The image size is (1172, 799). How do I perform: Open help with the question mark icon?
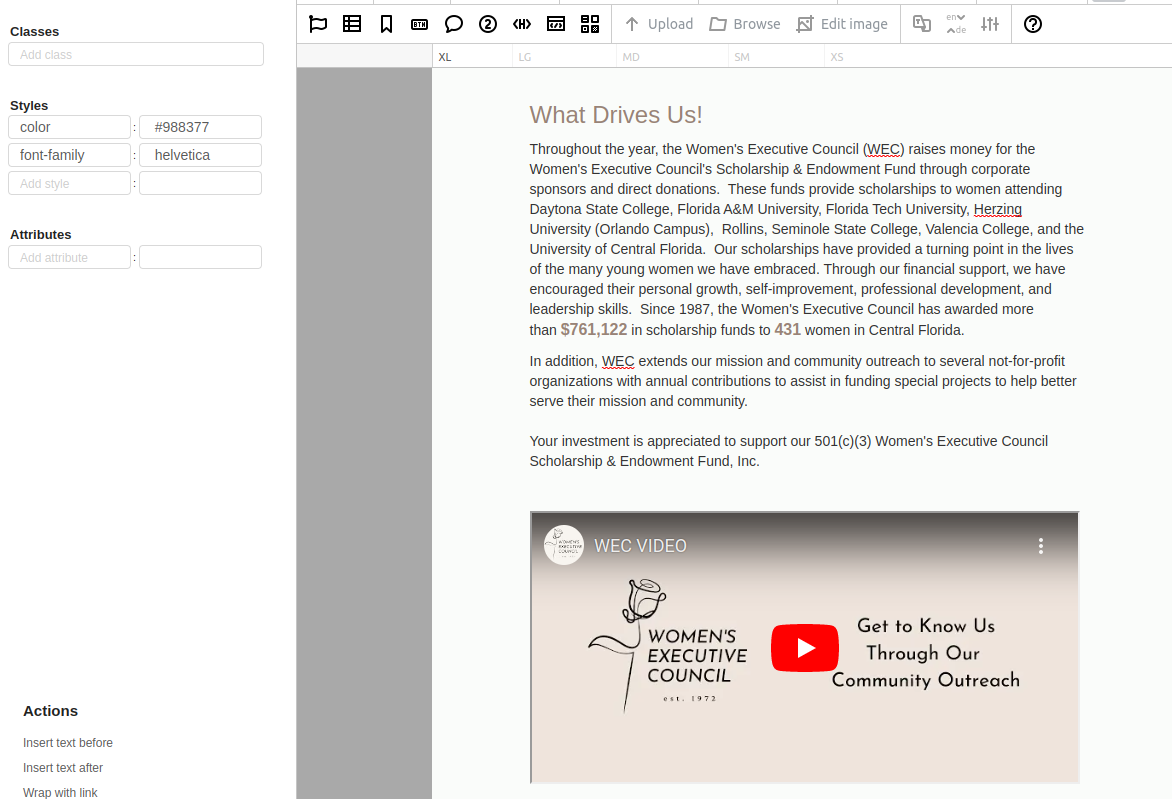pos(1033,24)
